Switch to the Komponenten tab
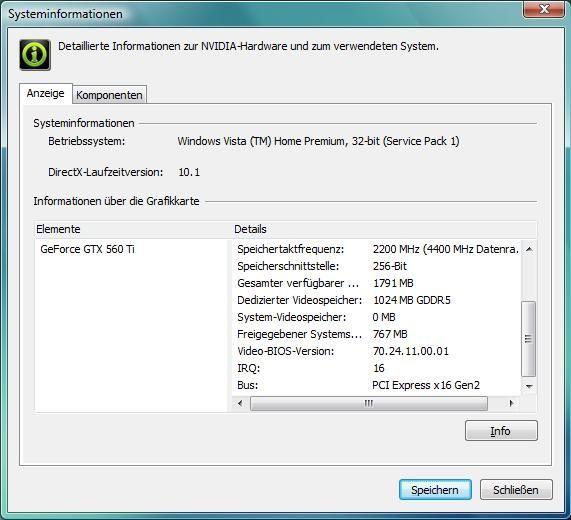 click(109, 95)
